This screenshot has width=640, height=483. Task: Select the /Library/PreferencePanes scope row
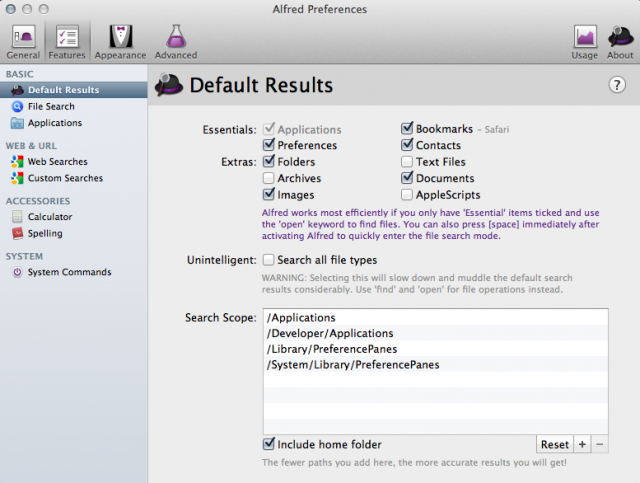tap(436, 349)
